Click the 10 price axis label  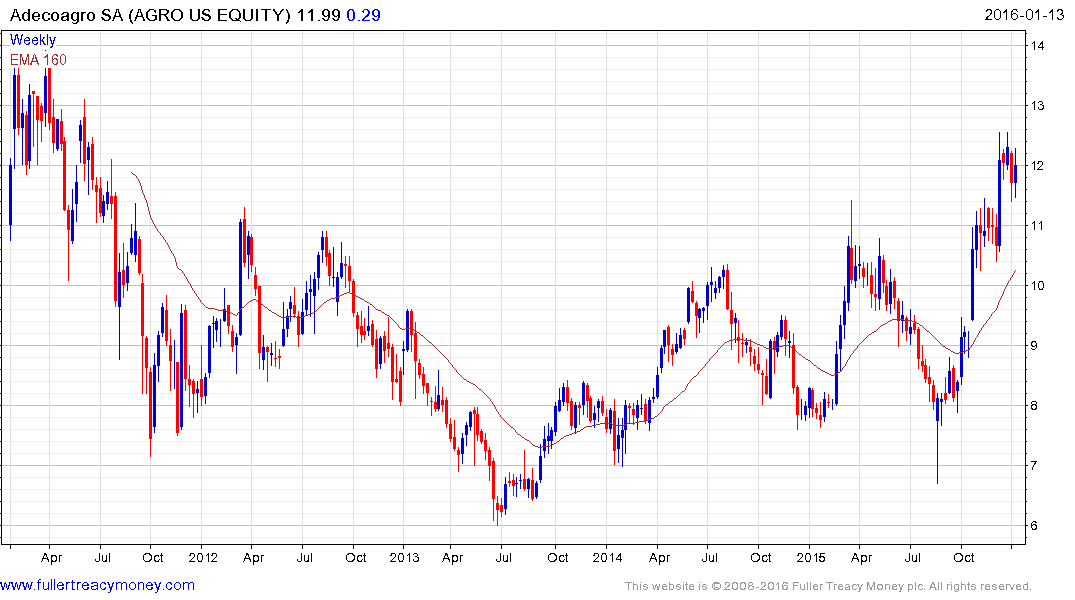click(1040, 286)
